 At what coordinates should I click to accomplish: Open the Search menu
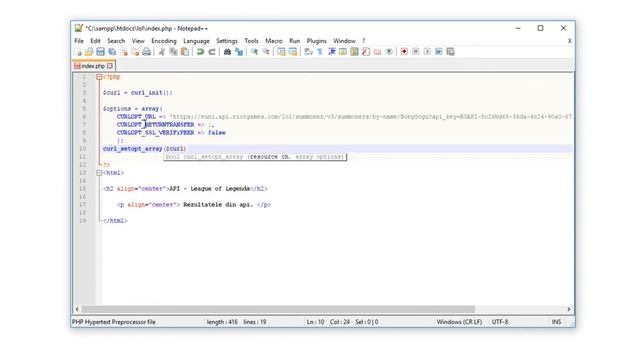pos(116,41)
